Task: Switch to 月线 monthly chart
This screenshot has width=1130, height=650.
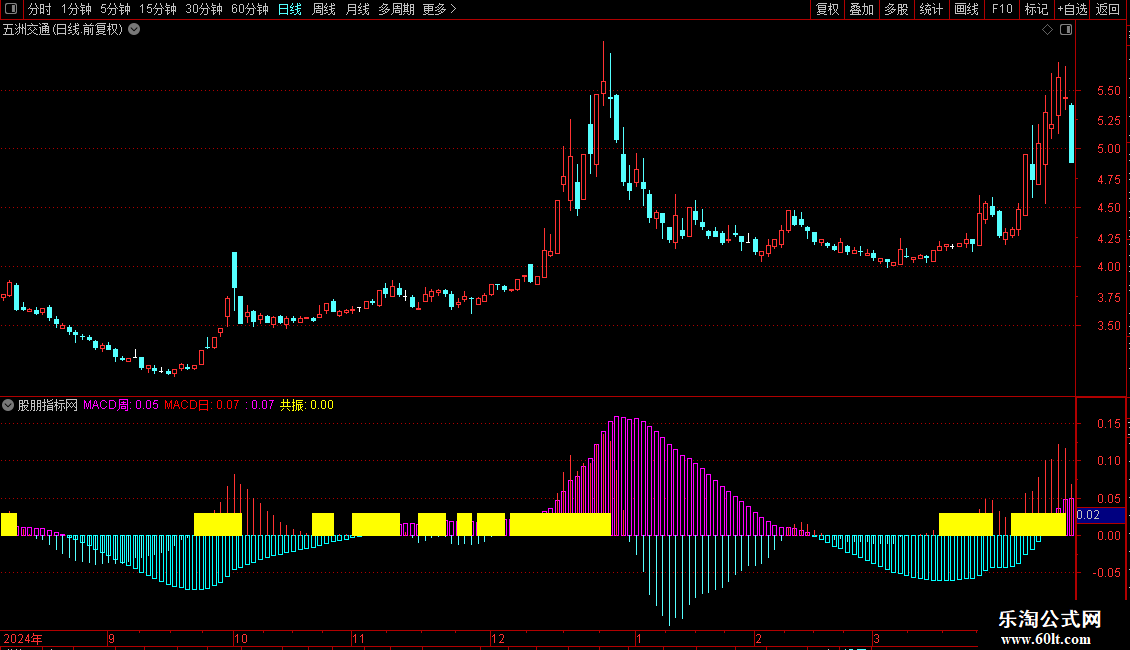Action: tap(357, 9)
